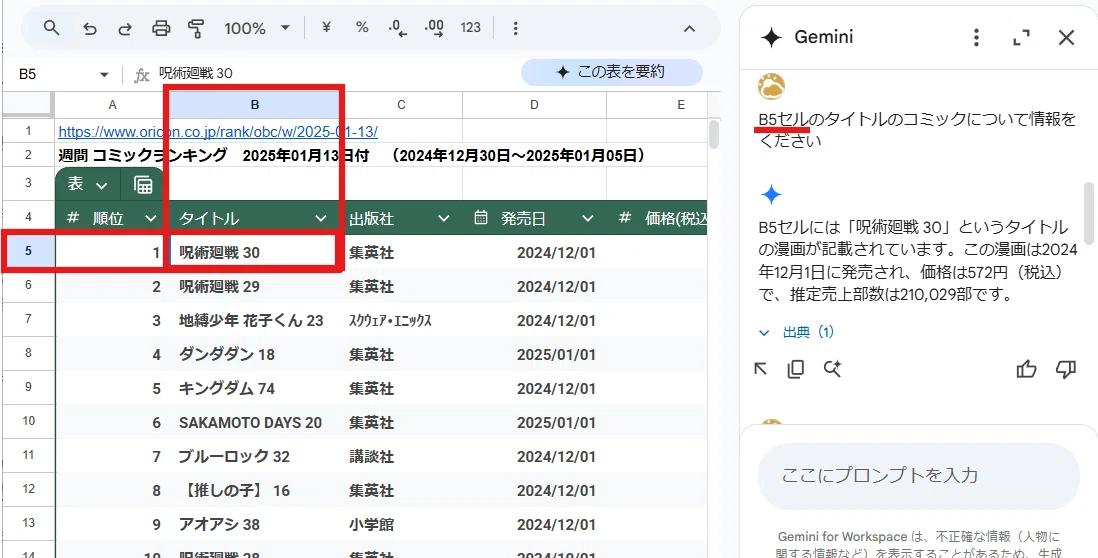Select row 8 header
Screen dimensions: 1098x558
click(28, 354)
